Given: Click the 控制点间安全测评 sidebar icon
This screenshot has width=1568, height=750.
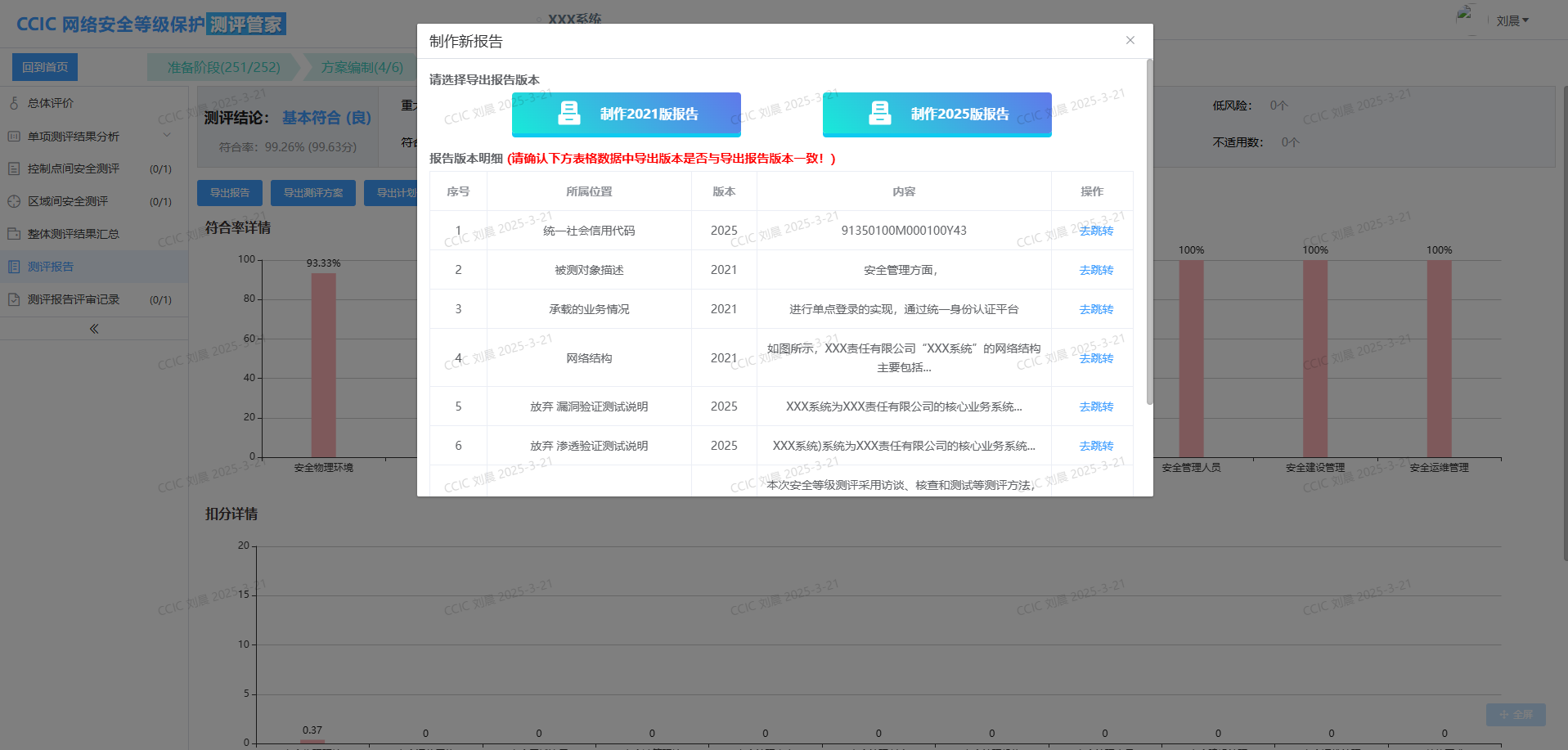Looking at the screenshot, I should click(x=14, y=168).
